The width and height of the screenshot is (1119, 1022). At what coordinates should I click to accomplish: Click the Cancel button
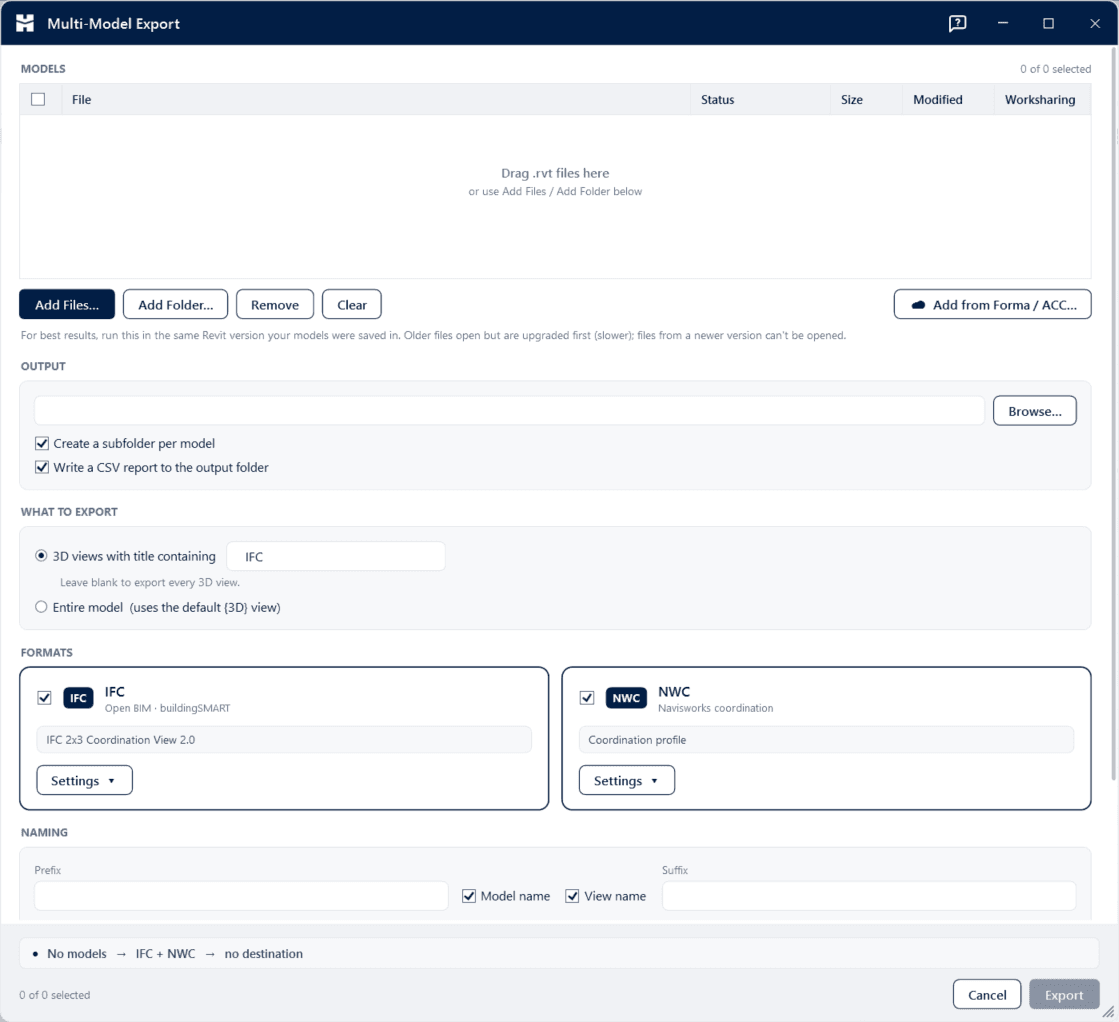(x=987, y=995)
